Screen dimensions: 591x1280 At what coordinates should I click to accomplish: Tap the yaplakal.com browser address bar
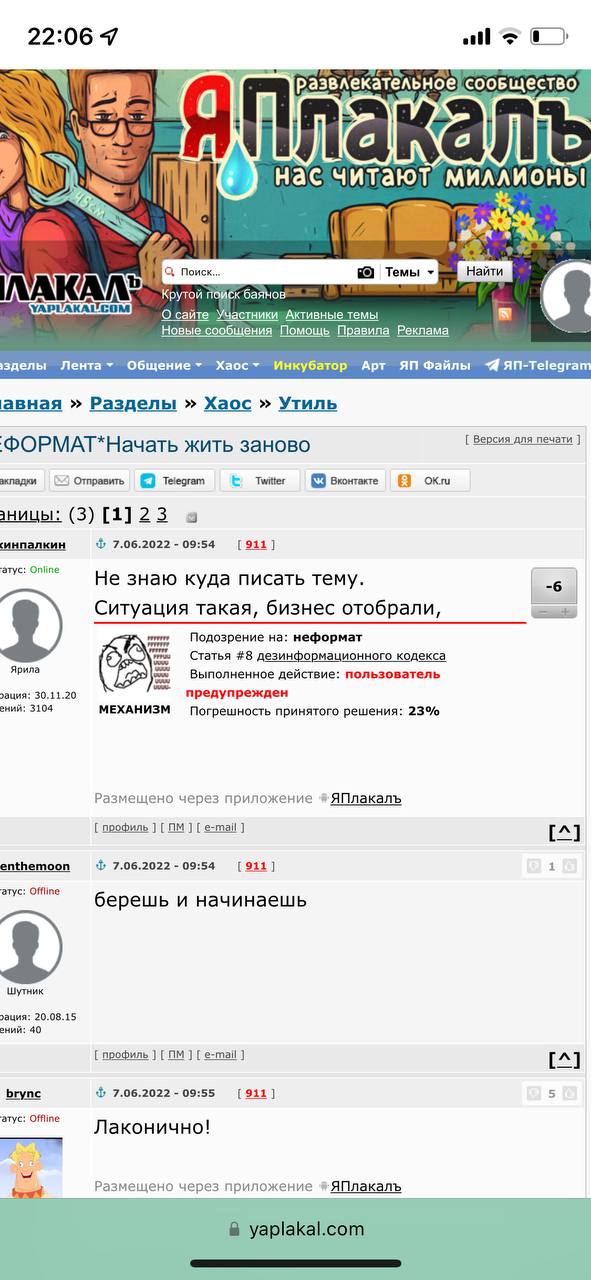pyautogui.click(x=295, y=1229)
